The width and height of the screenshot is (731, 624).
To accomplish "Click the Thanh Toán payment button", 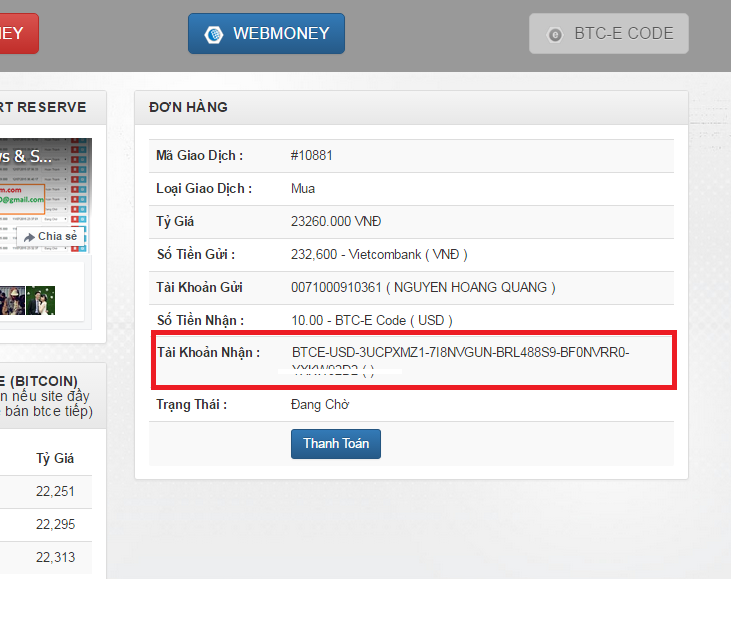I will [x=336, y=444].
